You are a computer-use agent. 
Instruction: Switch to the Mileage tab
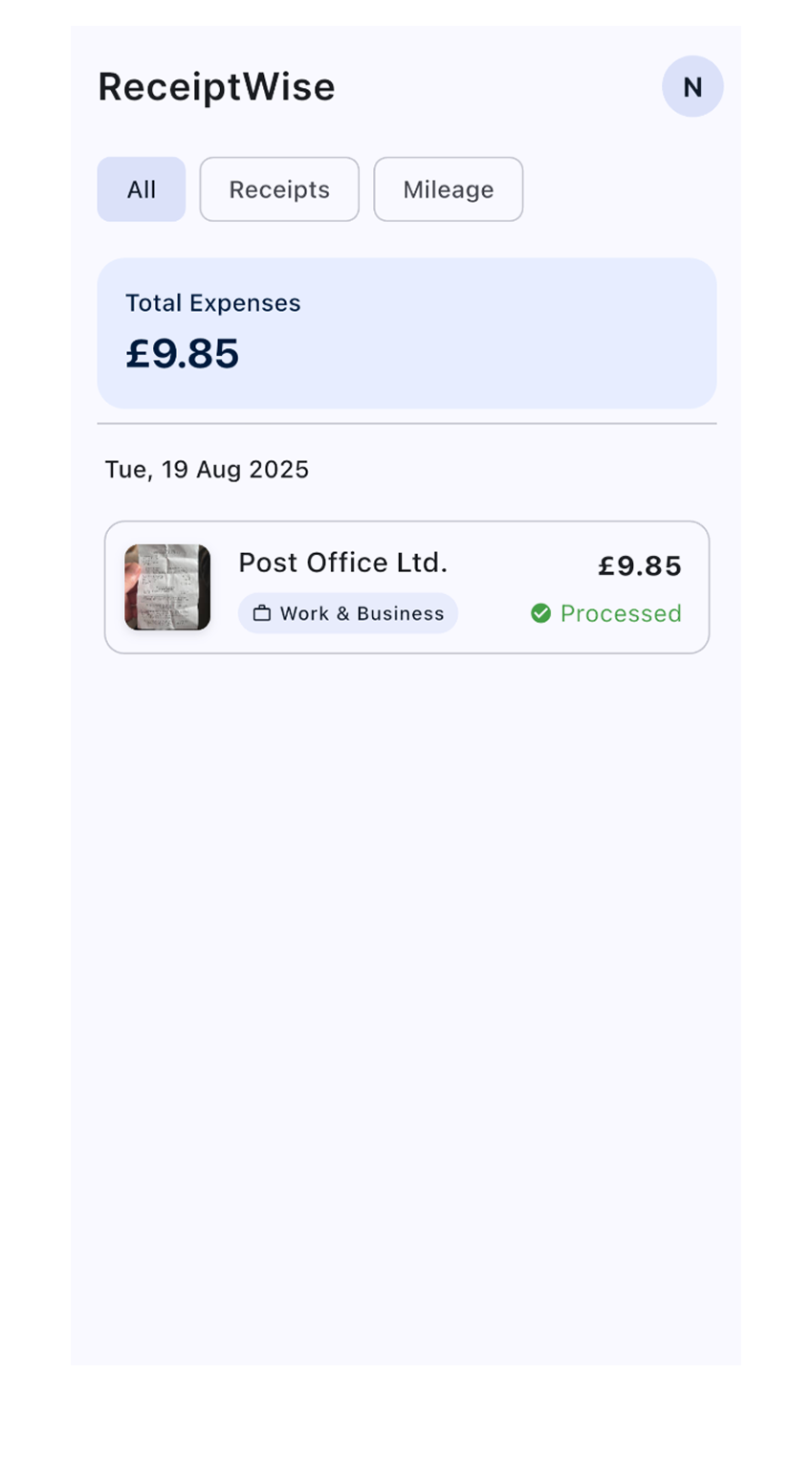[448, 189]
